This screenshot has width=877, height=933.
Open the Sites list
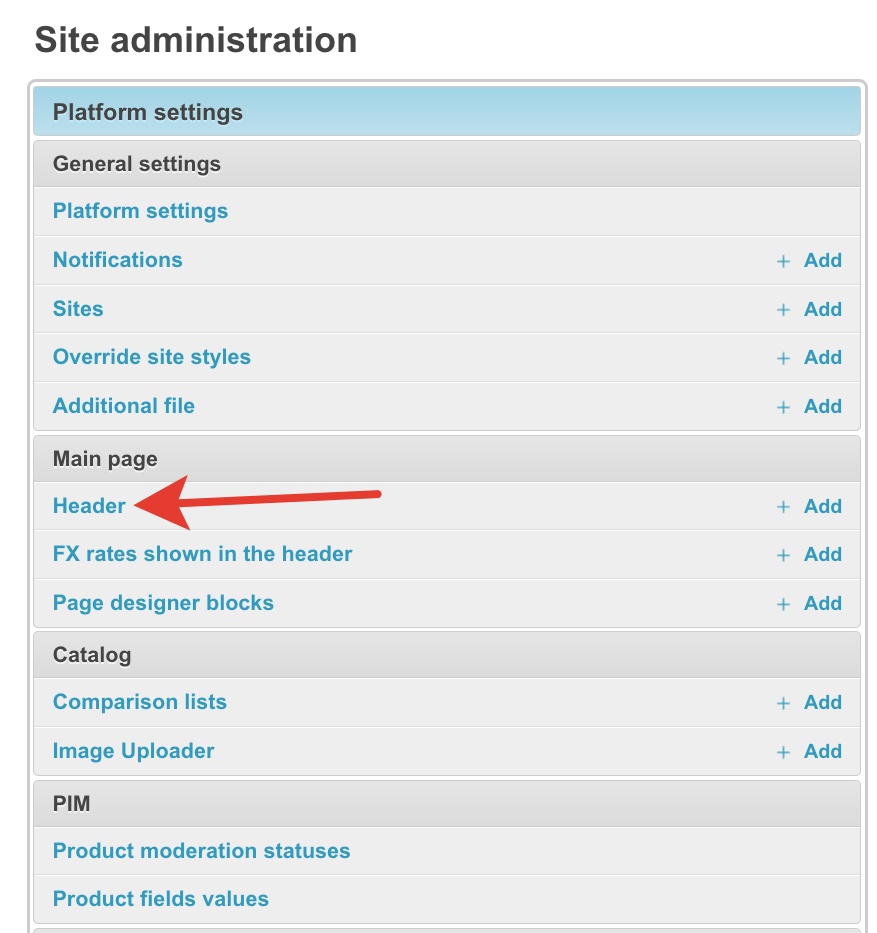pyautogui.click(x=78, y=309)
